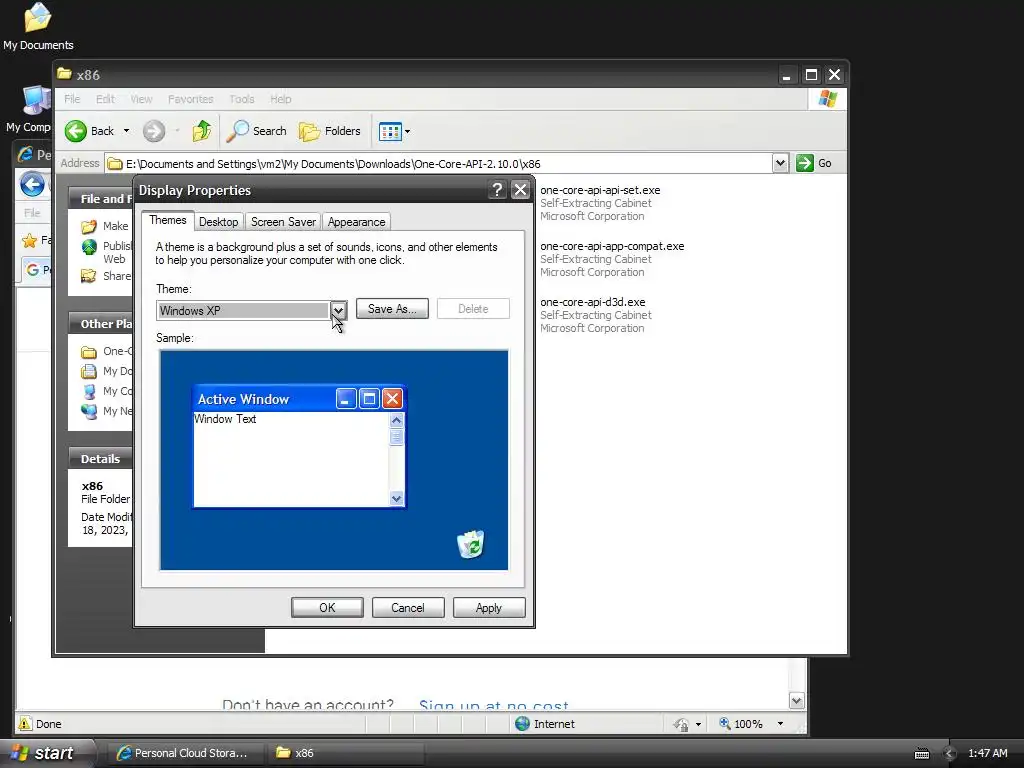
Task: Click the Recycle Bin icon in theme sample
Action: point(470,544)
